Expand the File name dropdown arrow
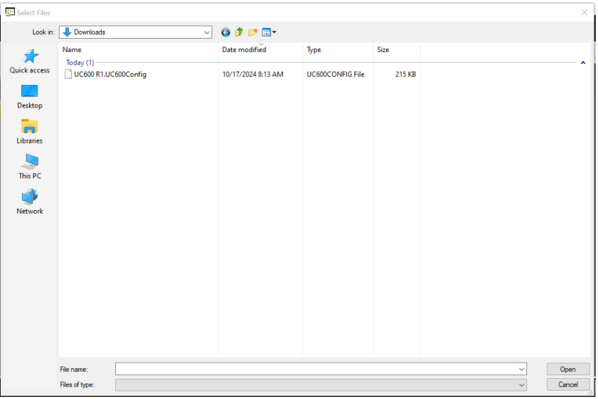 (x=522, y=369)
